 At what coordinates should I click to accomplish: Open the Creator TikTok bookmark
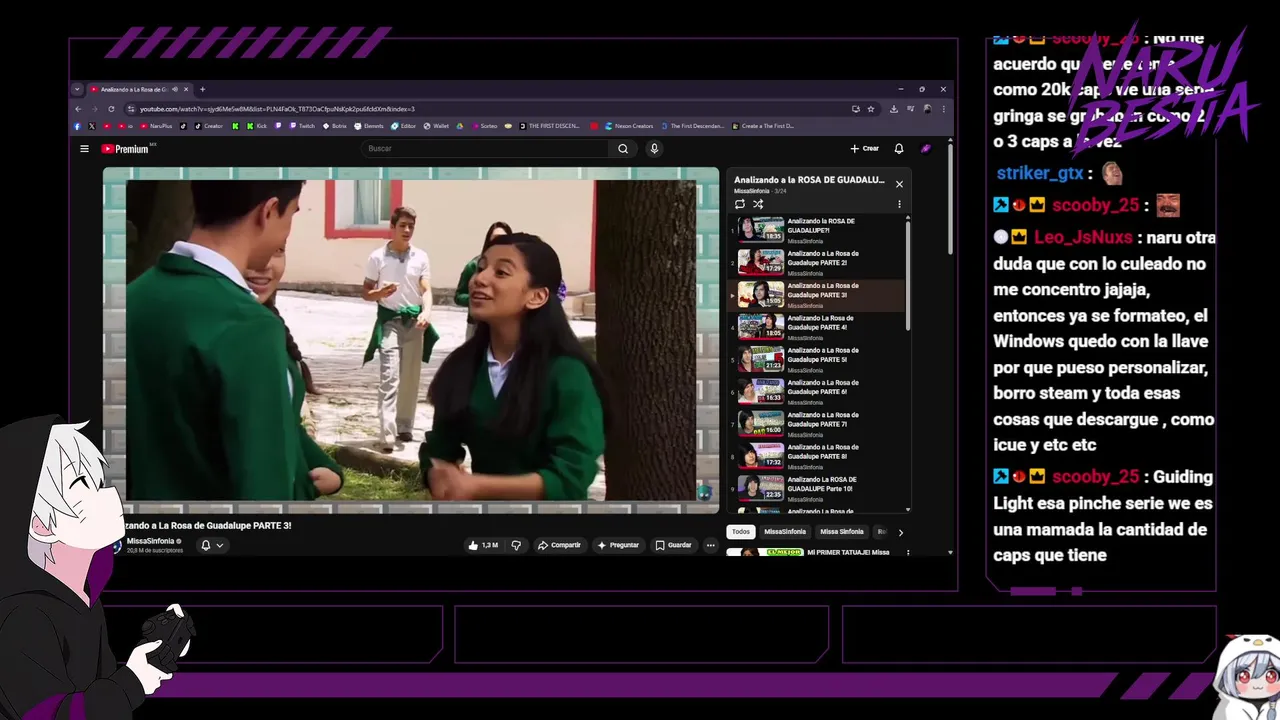coord(208,126)
